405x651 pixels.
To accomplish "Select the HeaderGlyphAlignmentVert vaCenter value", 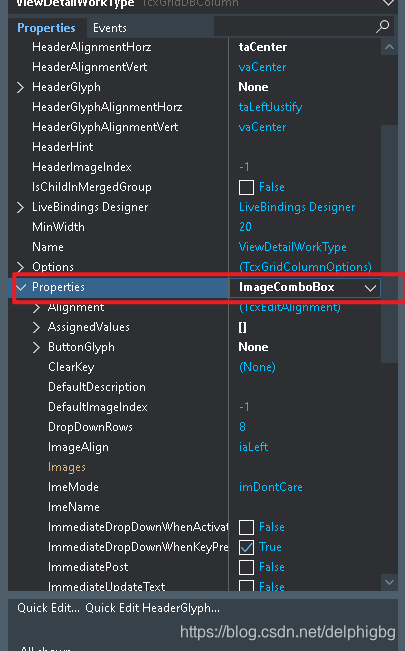I will tap(263, 127).
